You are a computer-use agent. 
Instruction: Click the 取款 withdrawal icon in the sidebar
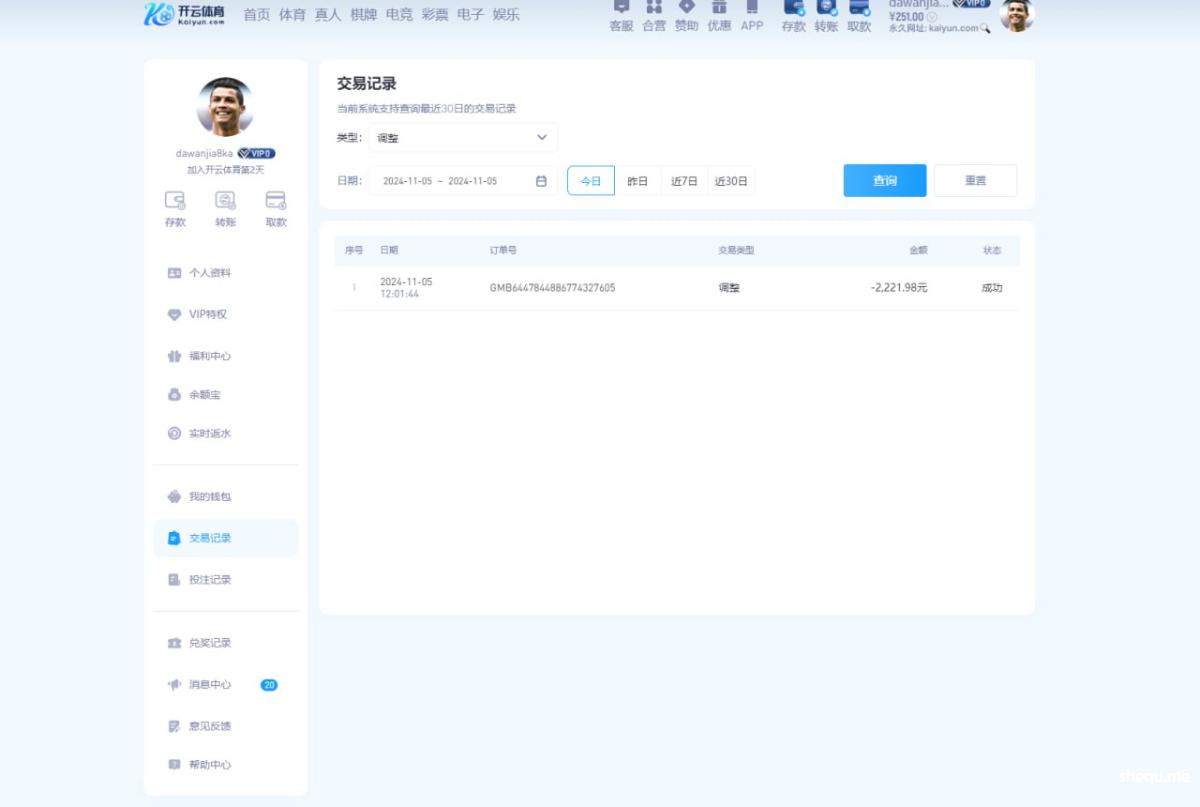click(x=276, y=207)
